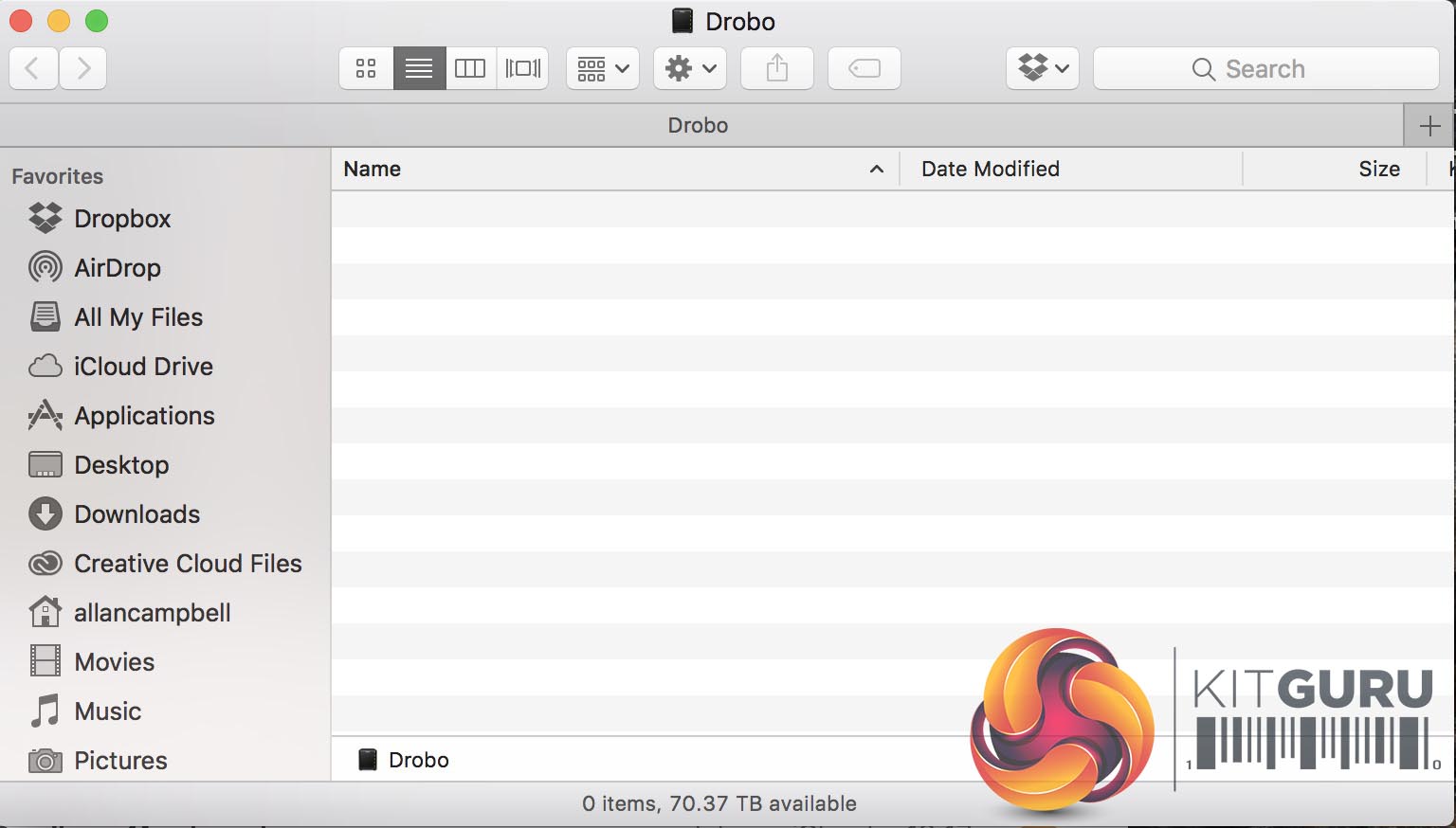Screen dimensions: 1456x828
Task: Open AirDrop in the sidebar
Action: (118, 268)
